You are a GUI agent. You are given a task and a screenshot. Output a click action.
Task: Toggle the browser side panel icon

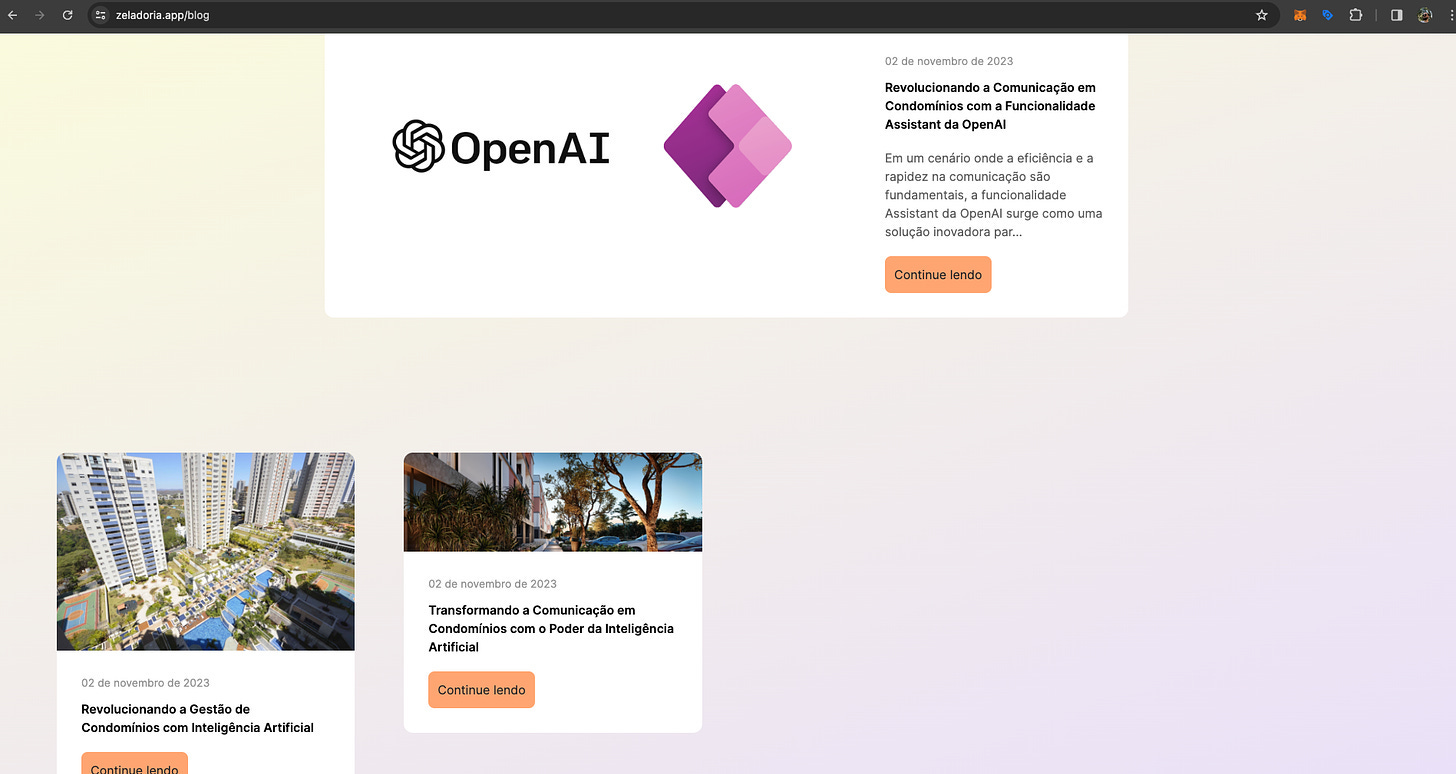[1397, 15]
